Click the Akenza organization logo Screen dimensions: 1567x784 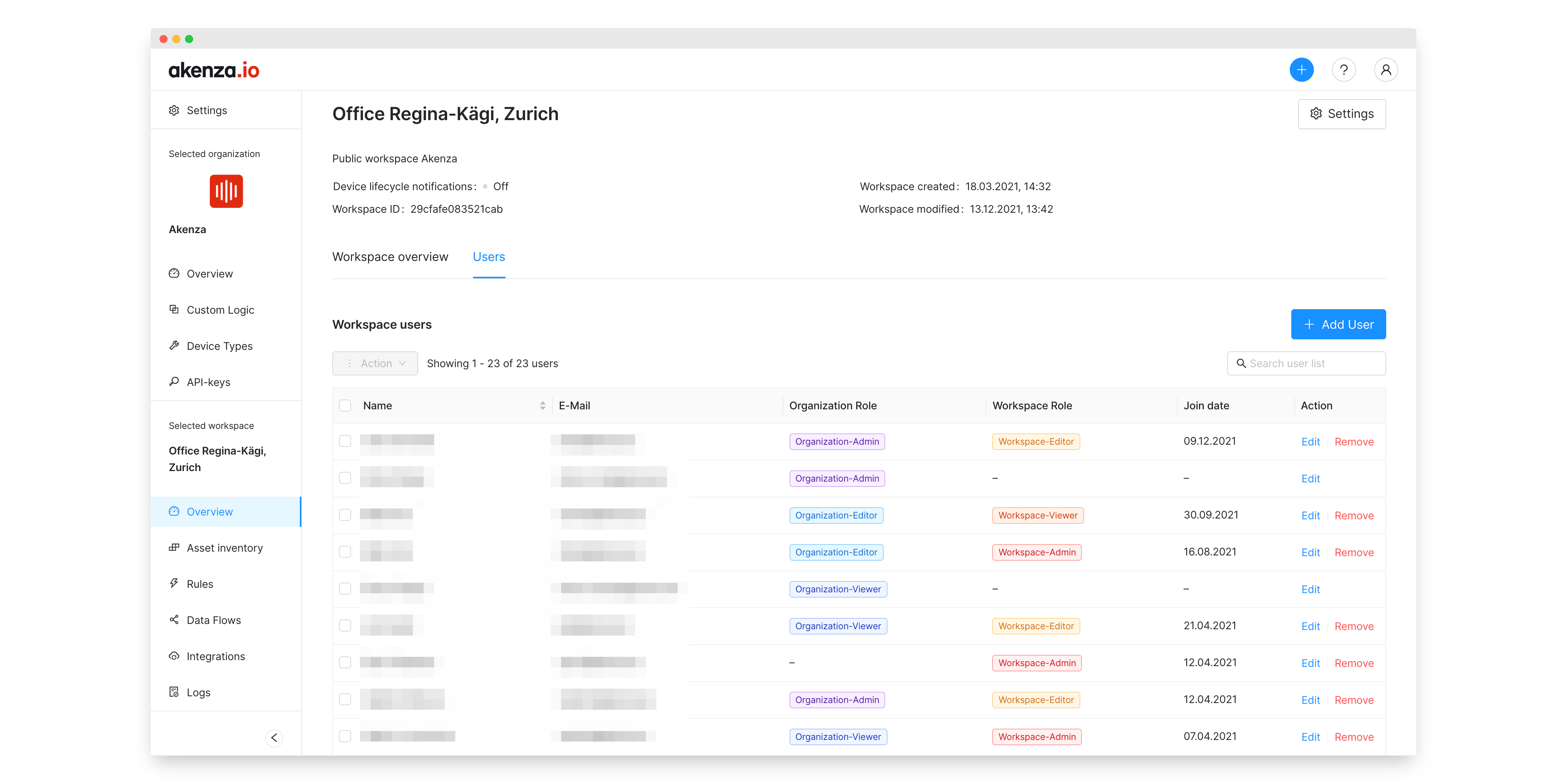coord(226,191)
